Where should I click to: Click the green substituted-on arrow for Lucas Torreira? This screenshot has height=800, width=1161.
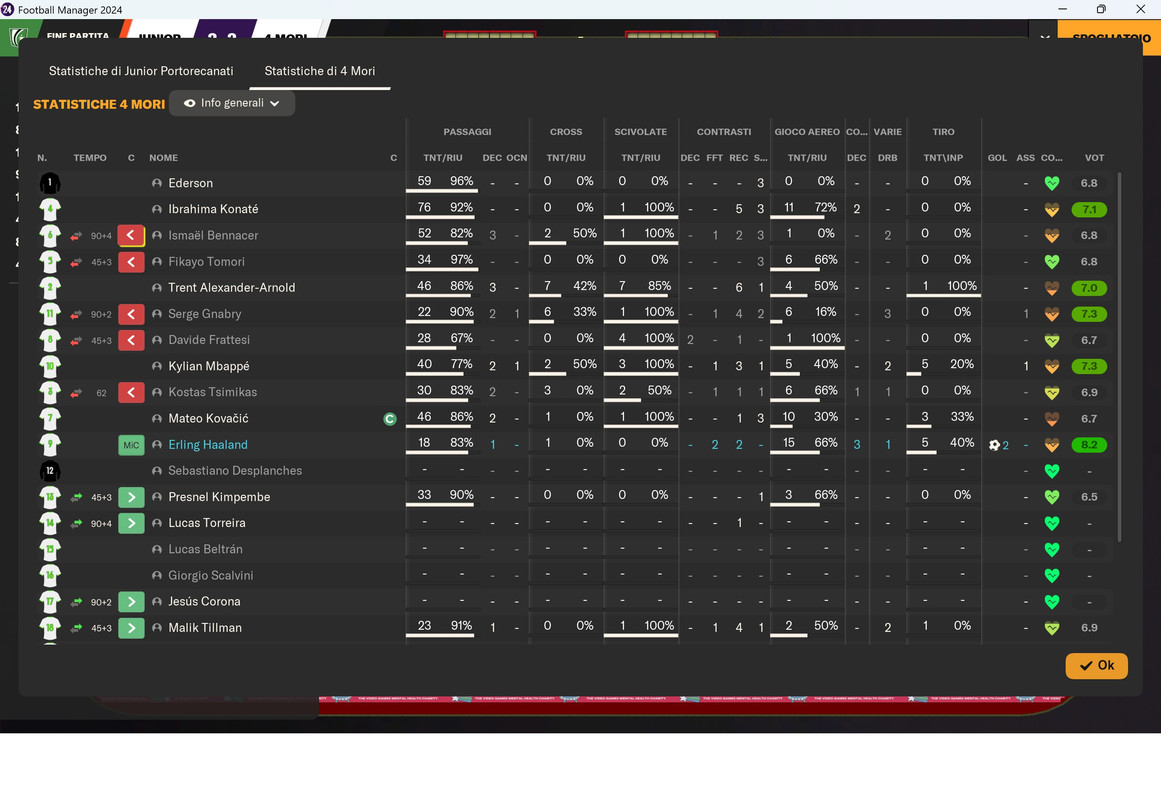[131, 523]
